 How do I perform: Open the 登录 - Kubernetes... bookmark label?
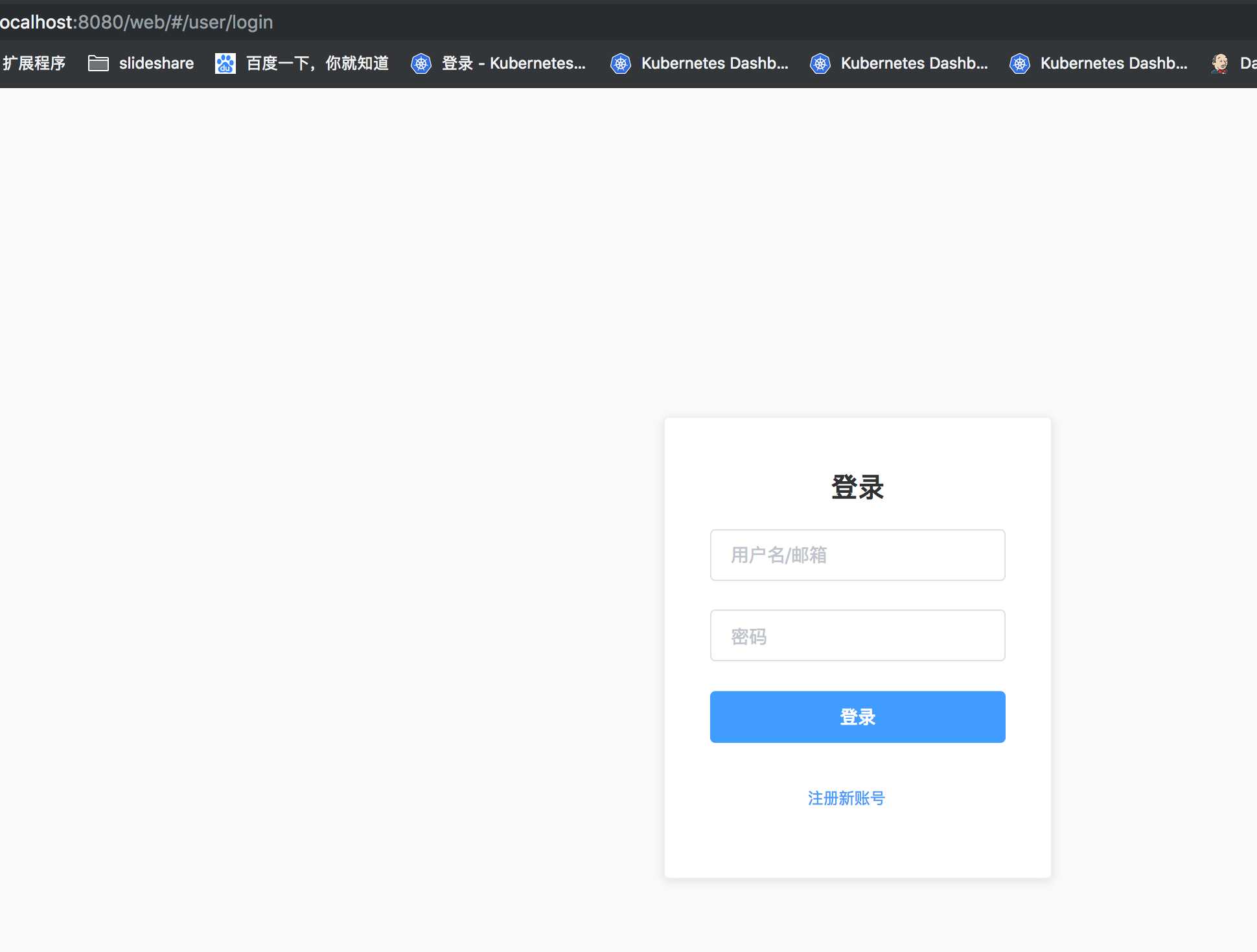click(x=514, y=63)
